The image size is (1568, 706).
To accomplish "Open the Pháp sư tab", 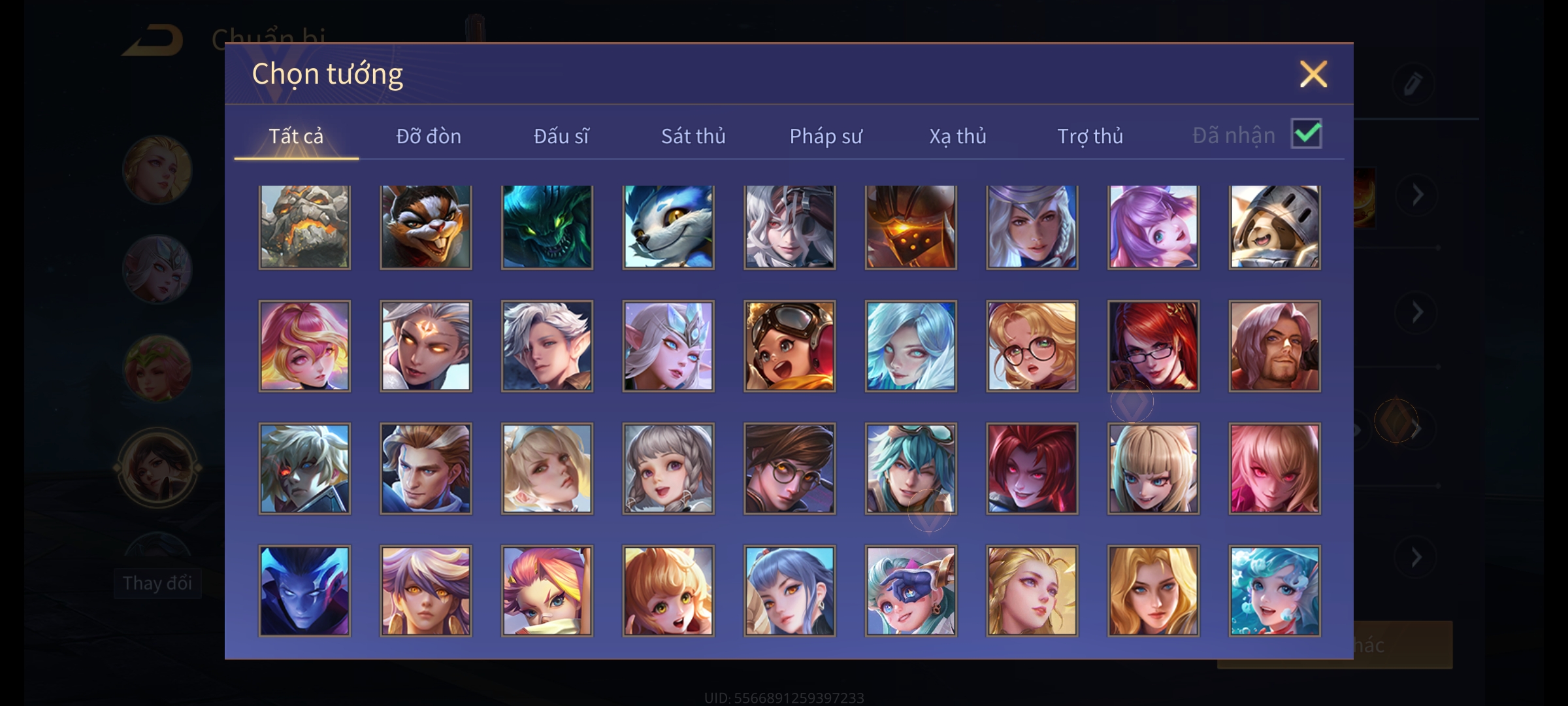I will (x=826, y=136).
